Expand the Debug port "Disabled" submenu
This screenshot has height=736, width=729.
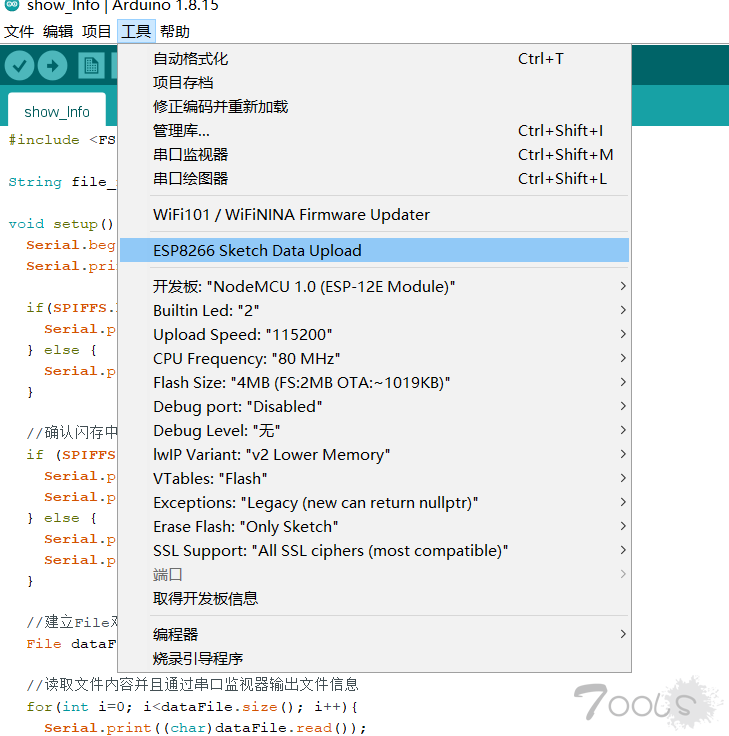(x=374, y=406)
